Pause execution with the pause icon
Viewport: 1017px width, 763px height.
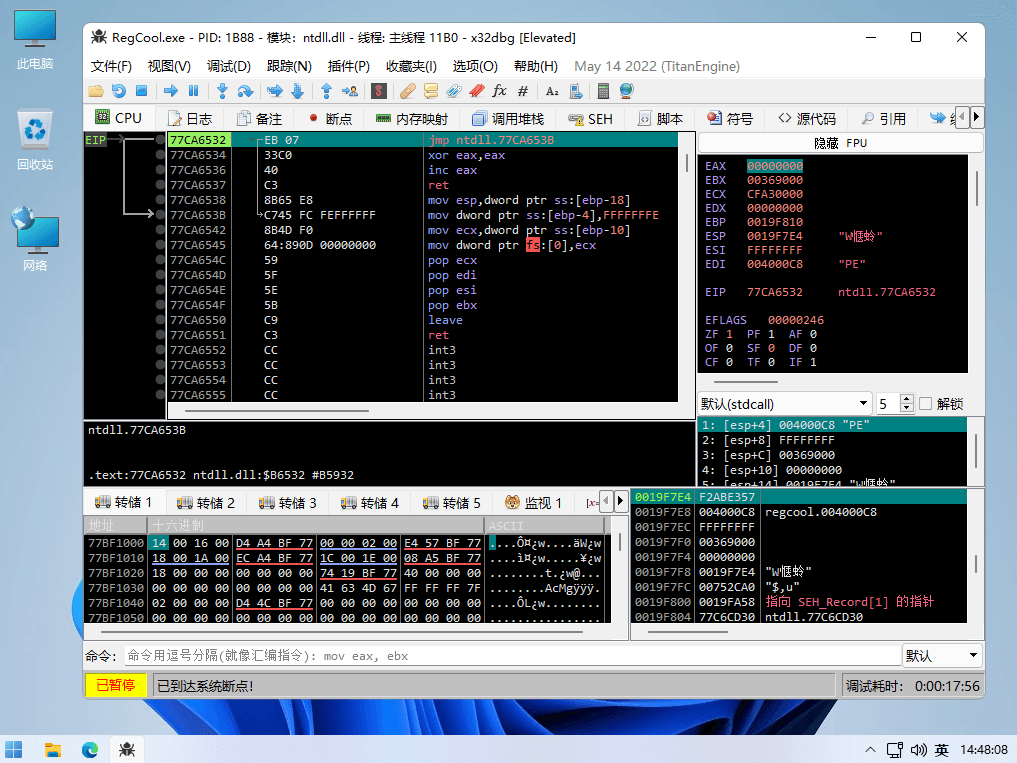(193, 91)
